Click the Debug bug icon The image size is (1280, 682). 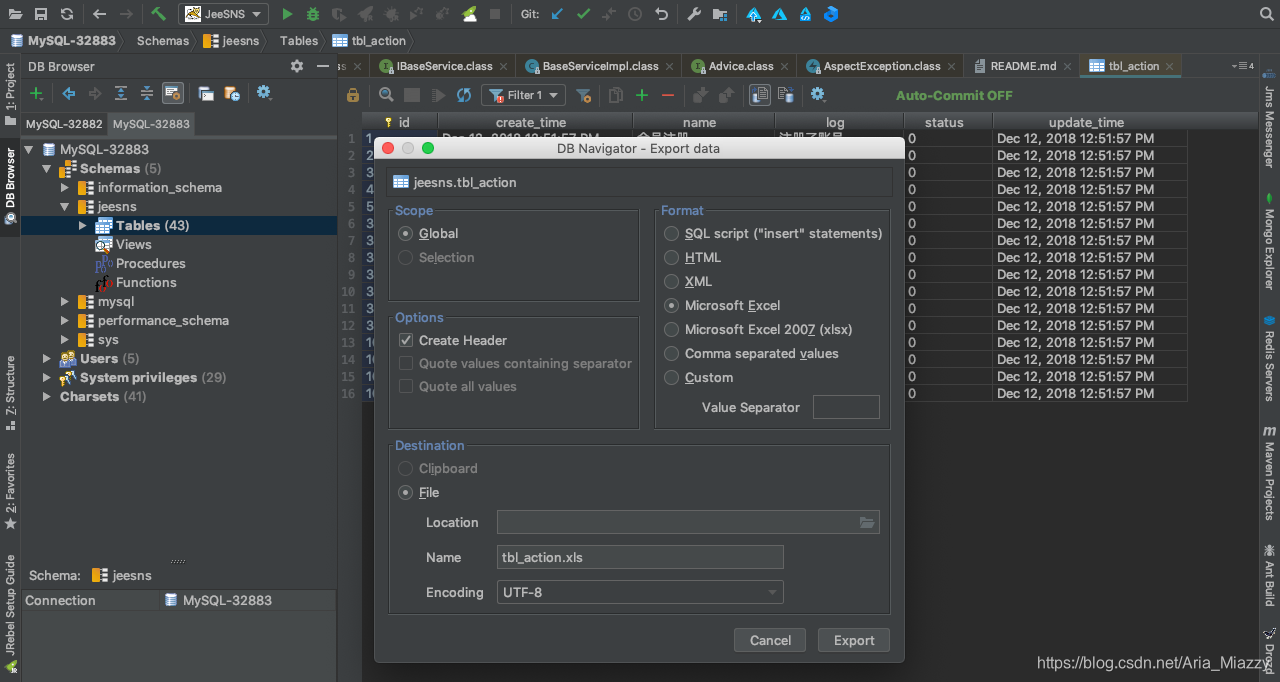pos(313,14)
